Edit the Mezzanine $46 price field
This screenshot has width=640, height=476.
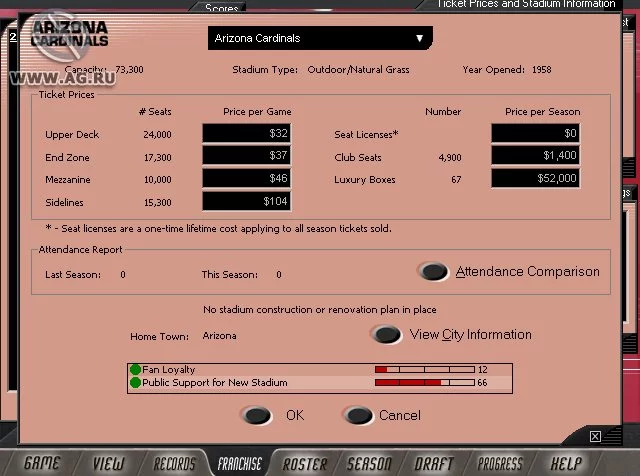click(247, 178)
